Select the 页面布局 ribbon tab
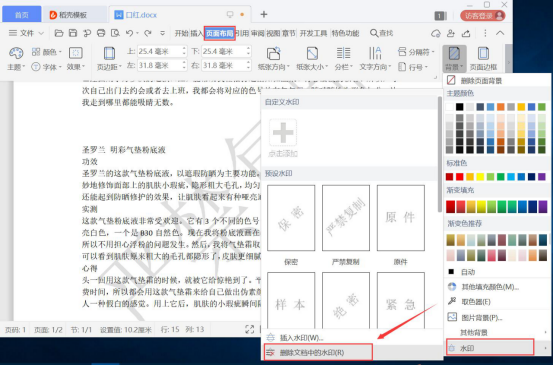The height and width of the screenshot is (366, 553). pos(219,33)
